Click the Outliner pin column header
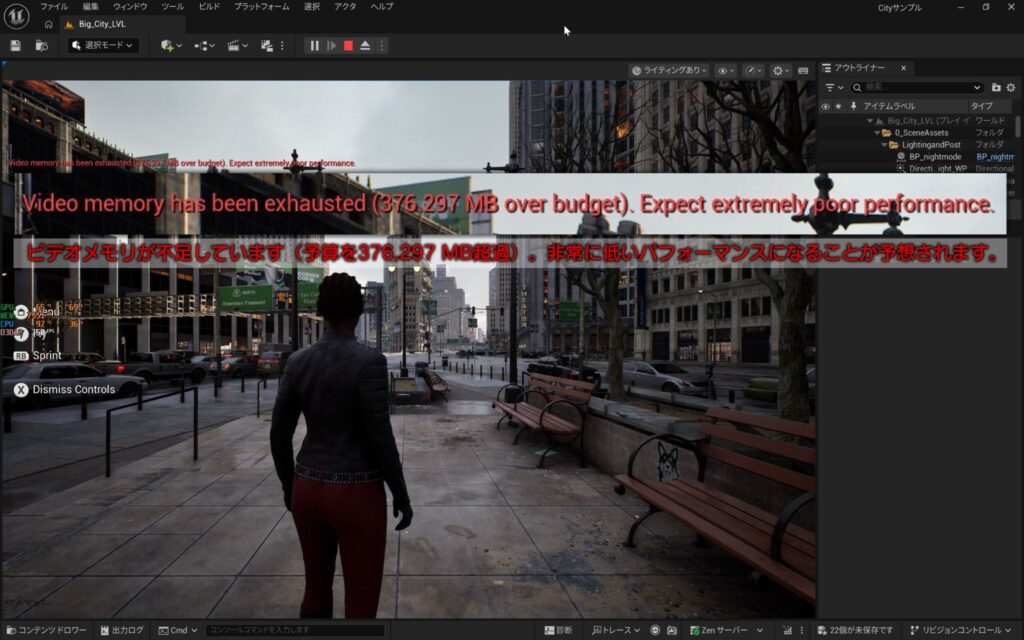Image resolution: width=1024 pixels, height=640 pixels. [x=853, y=106]
